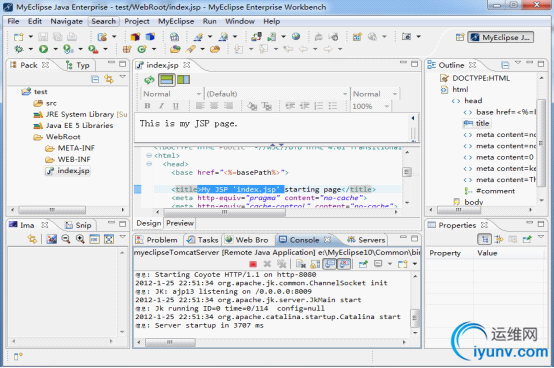This screenshot has width=554, height=368.
Task: Toggle vertical split editor layout
Action: click(x=183, y=80)
